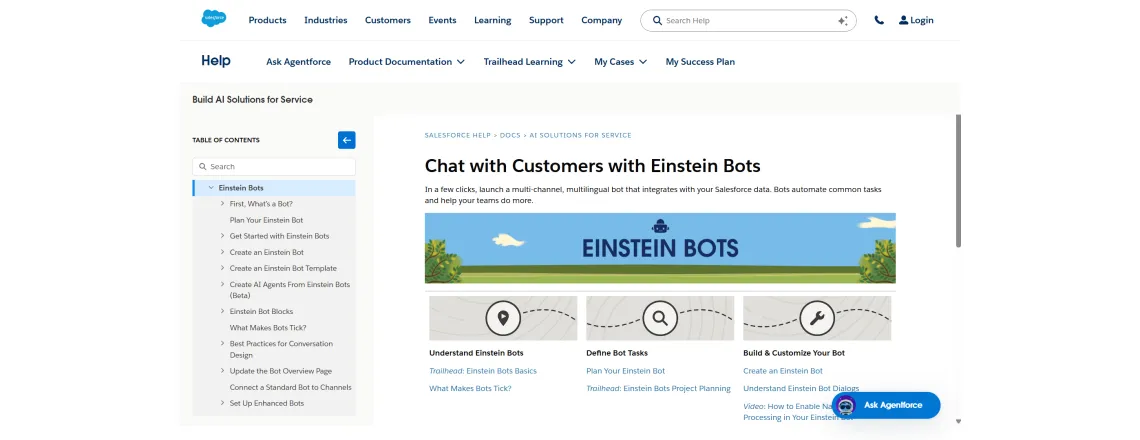Click the wrench icon card
Image resolution: width=1140 pixels, height=440 pixels.
[817, 318]
